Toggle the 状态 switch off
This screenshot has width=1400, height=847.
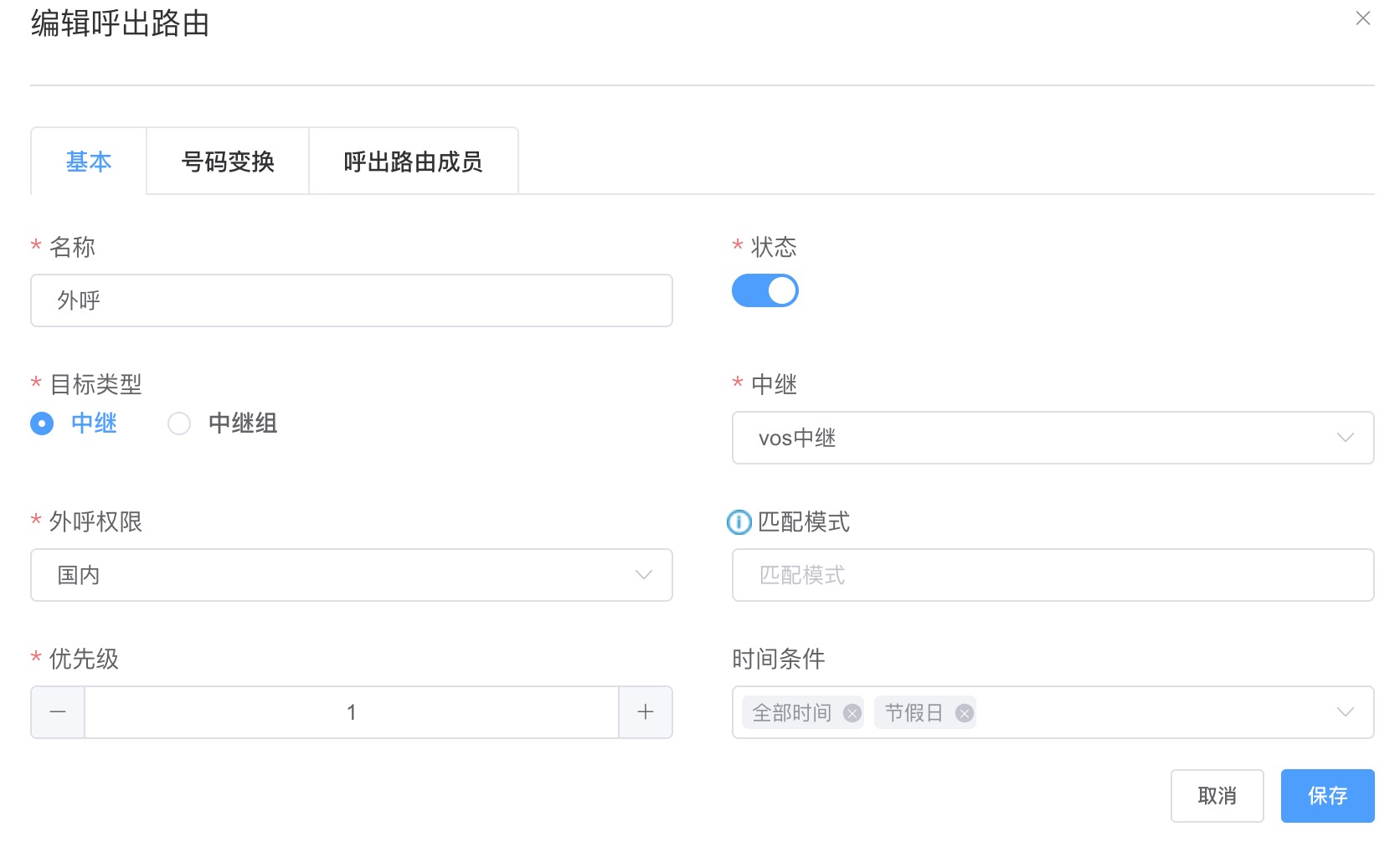tap(764, 291)
